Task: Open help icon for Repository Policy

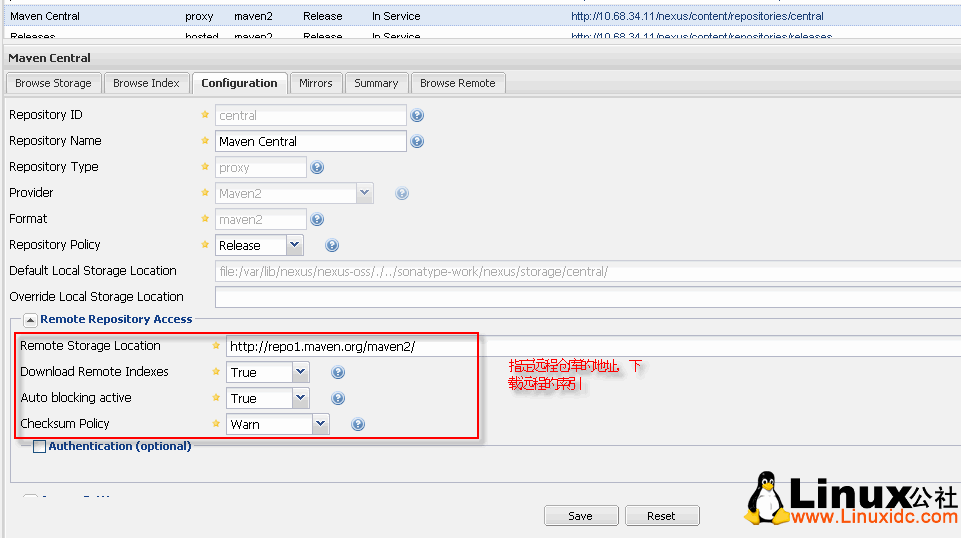Action: tap(332, 246)
